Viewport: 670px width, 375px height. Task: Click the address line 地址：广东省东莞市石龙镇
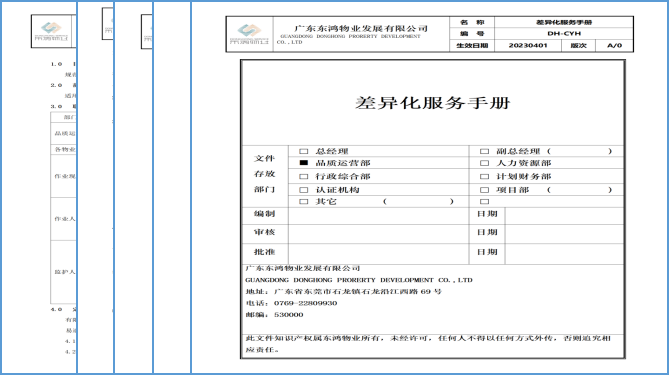tap(343, 292)
